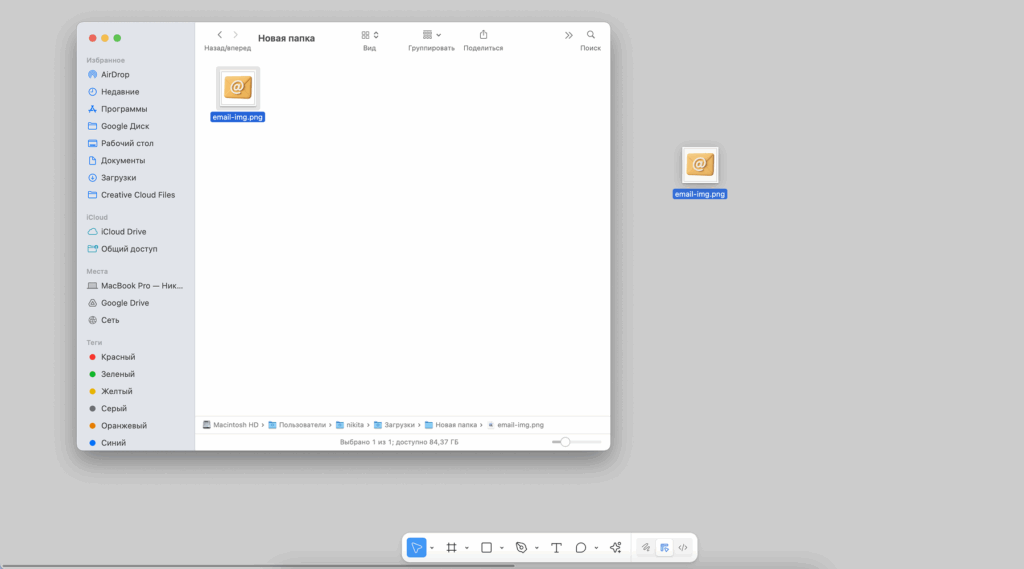Show more toolbar items double chevron
Image resolution: width=1024 pixels, height=569 pixels.
point(569,35)
